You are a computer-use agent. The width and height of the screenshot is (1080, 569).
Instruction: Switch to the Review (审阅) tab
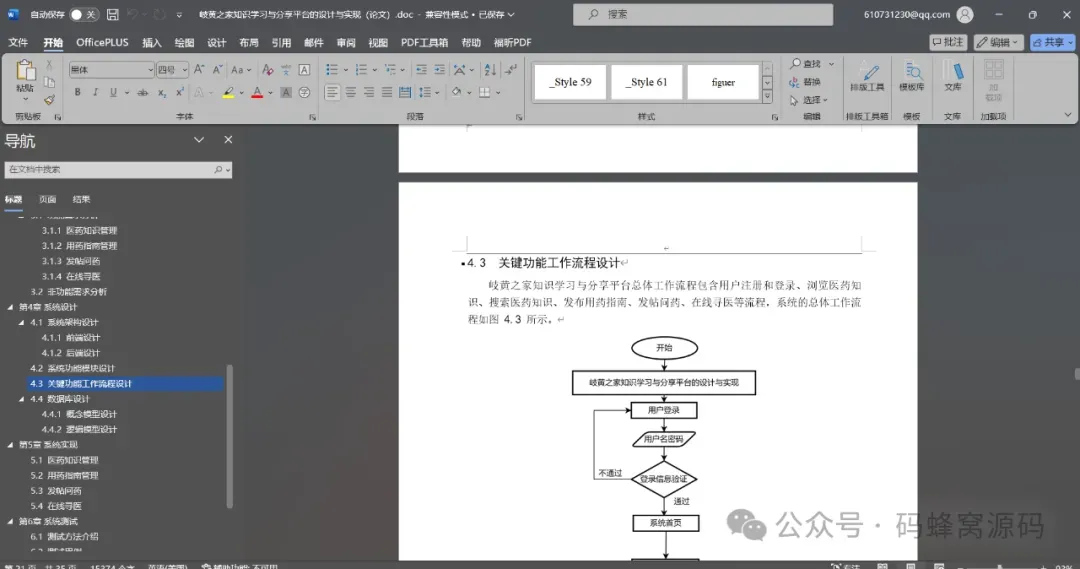[x=346, y=43]
